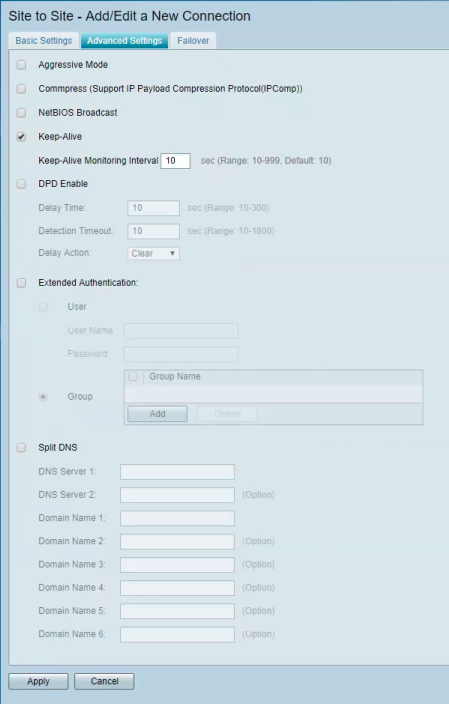Enable NetBIOS Broadcast option
Screen dimensions: 449x704
[22, 112]
